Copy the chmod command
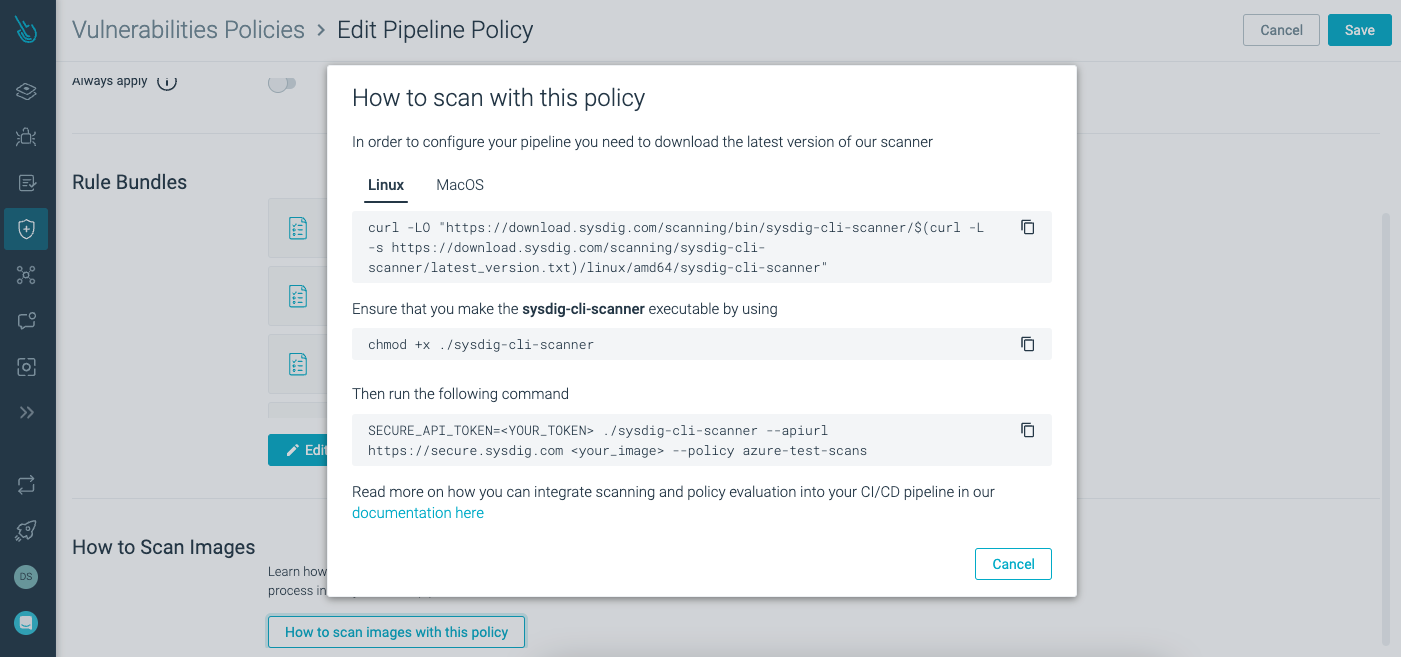 coord(1027,344)
